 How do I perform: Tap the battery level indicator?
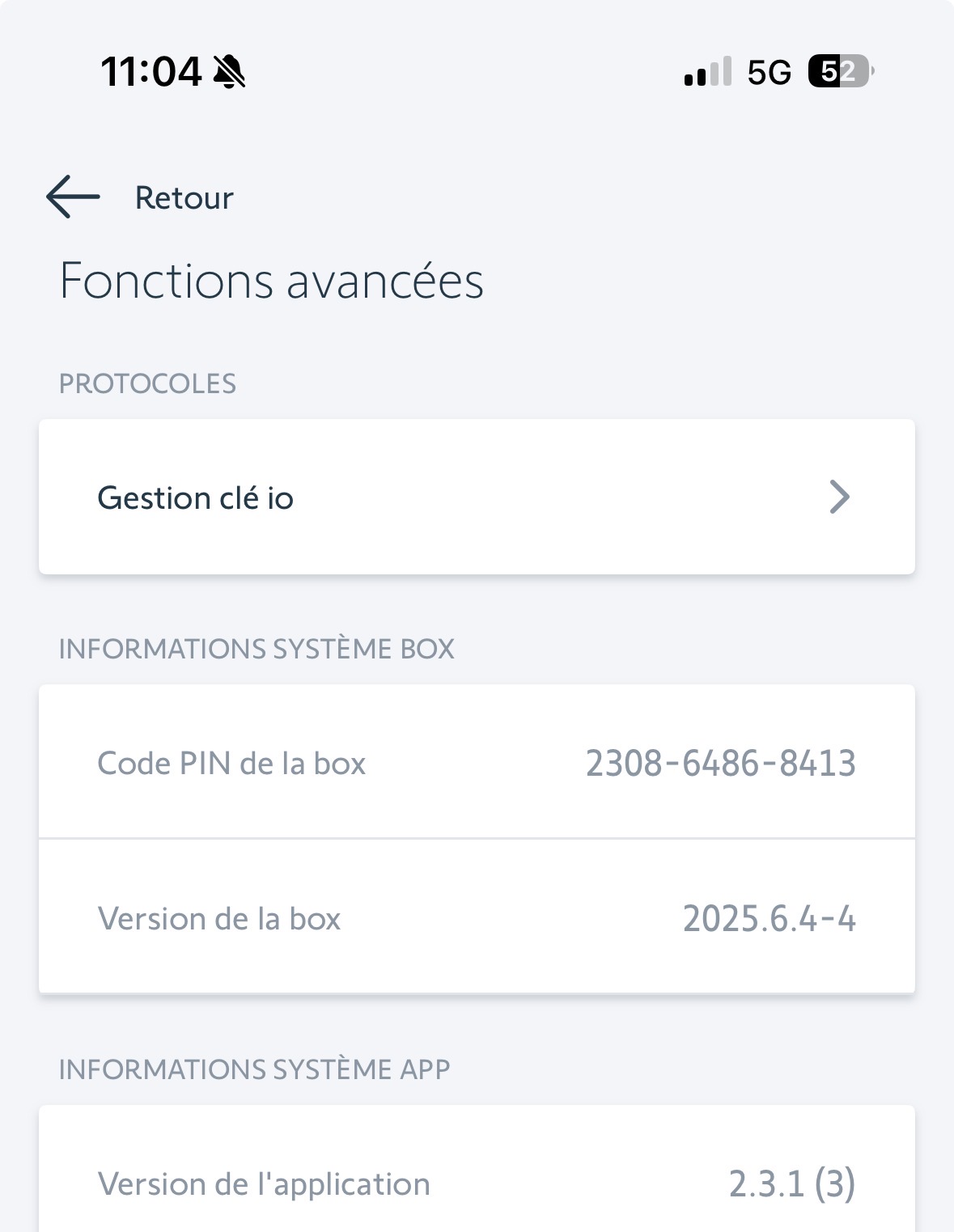tap(840, 72)
